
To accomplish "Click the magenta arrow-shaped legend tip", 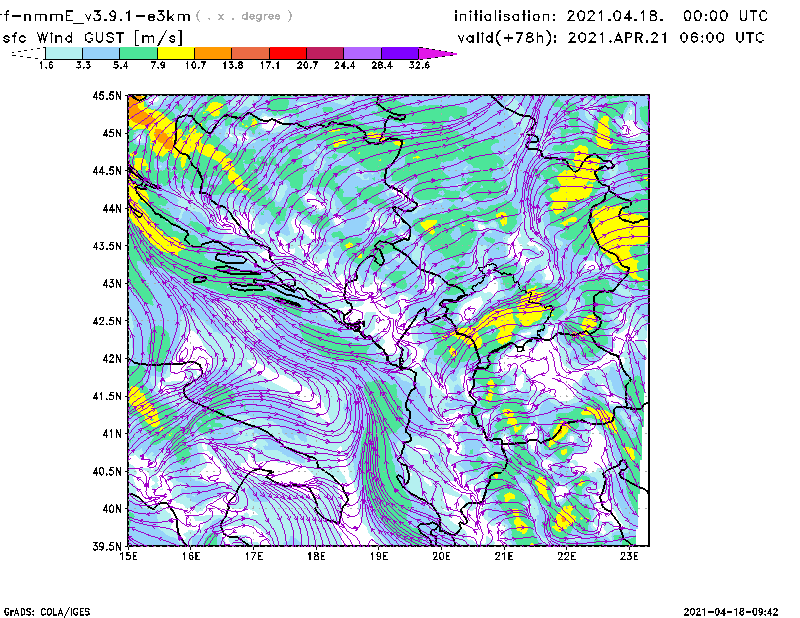I will click(437, 53).
